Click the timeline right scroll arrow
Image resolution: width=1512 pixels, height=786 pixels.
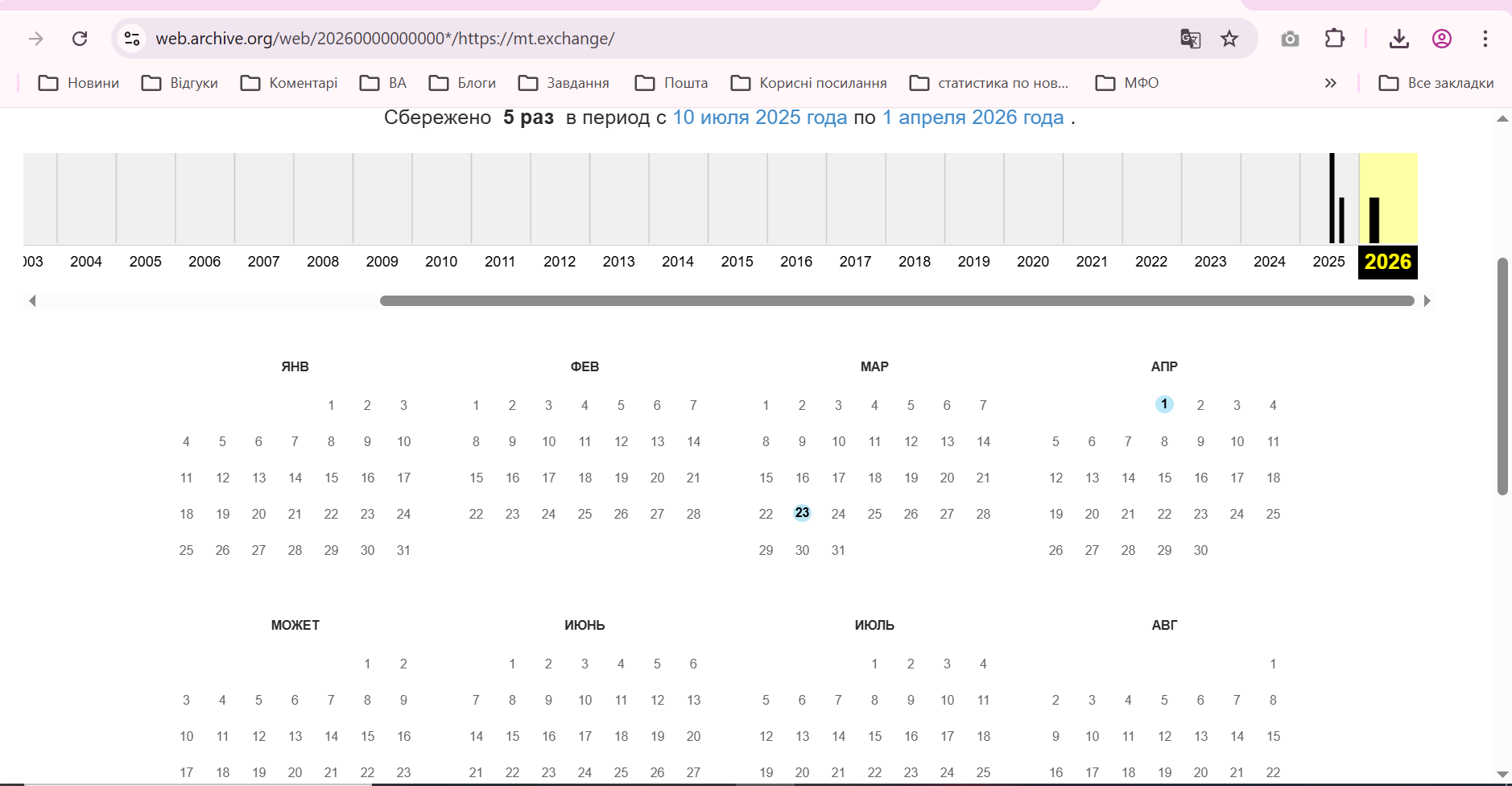[1427, 301]
